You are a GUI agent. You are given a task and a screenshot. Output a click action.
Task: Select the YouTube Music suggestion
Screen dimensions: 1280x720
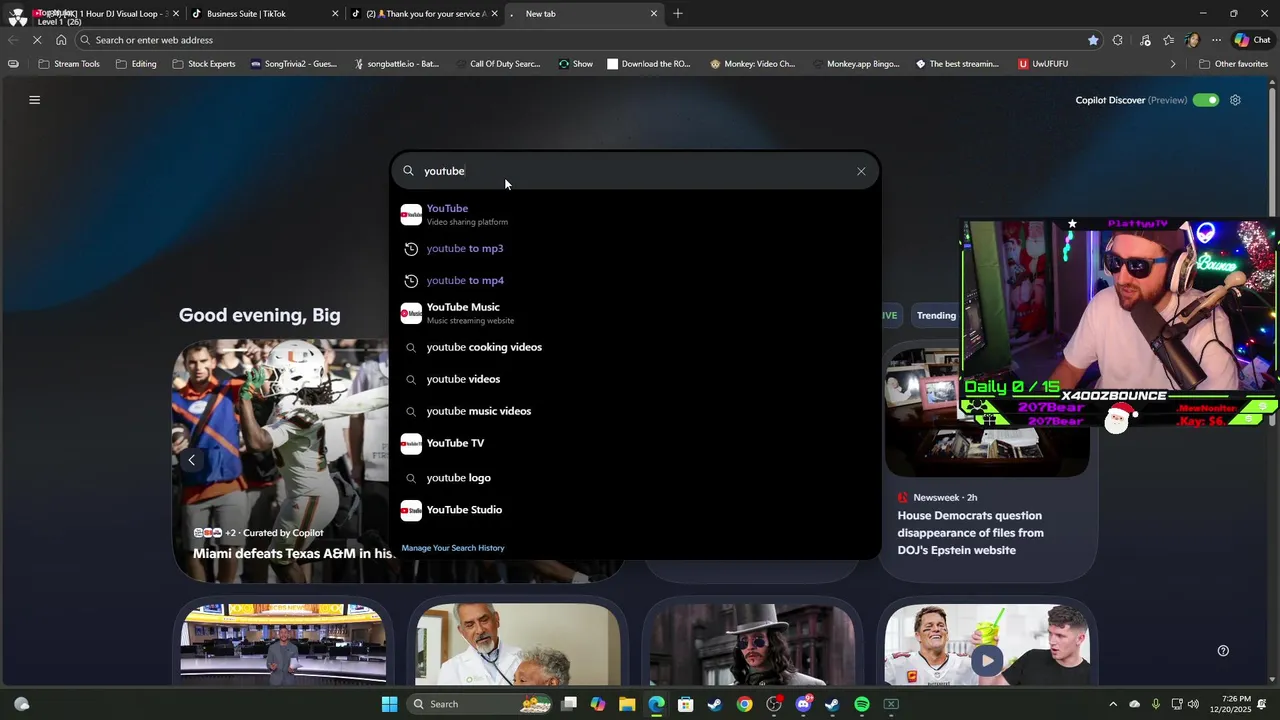[635, 313]
